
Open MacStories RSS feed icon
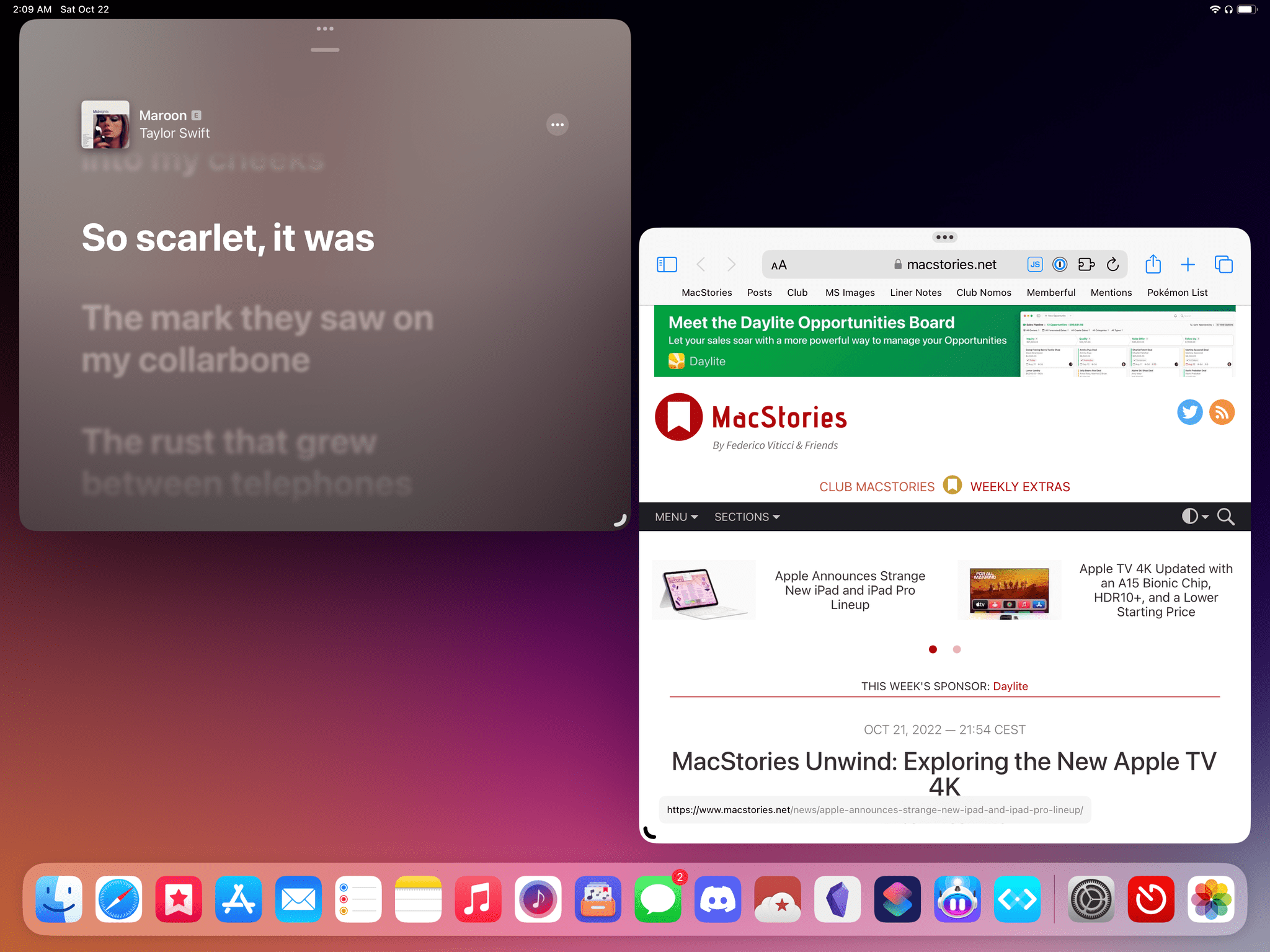pos(1222,412)
